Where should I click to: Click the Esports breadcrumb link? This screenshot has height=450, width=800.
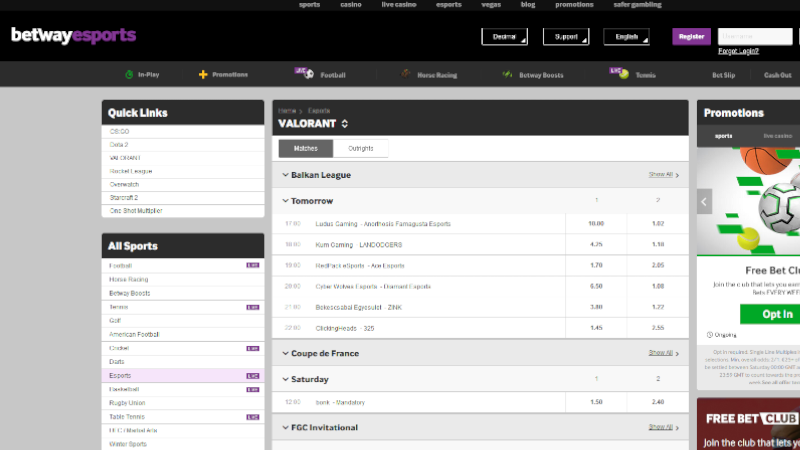pyautogui.click(x=319, y=111)
